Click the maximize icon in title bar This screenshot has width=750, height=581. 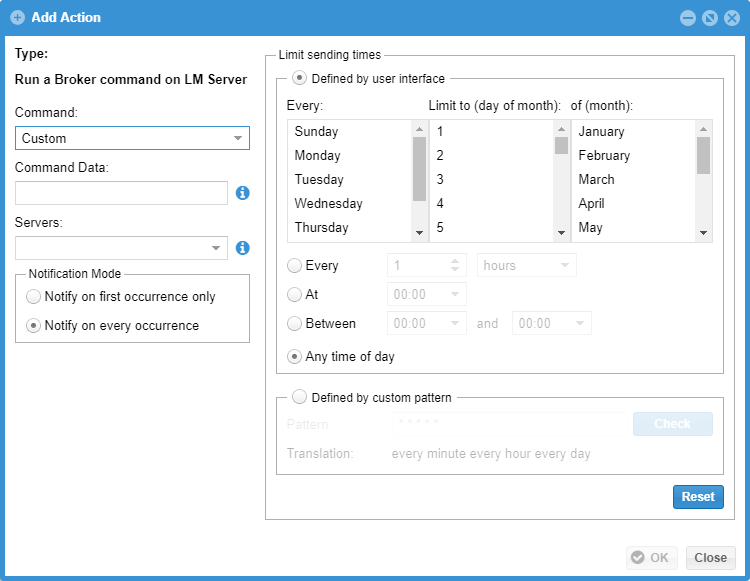(709, 18)
